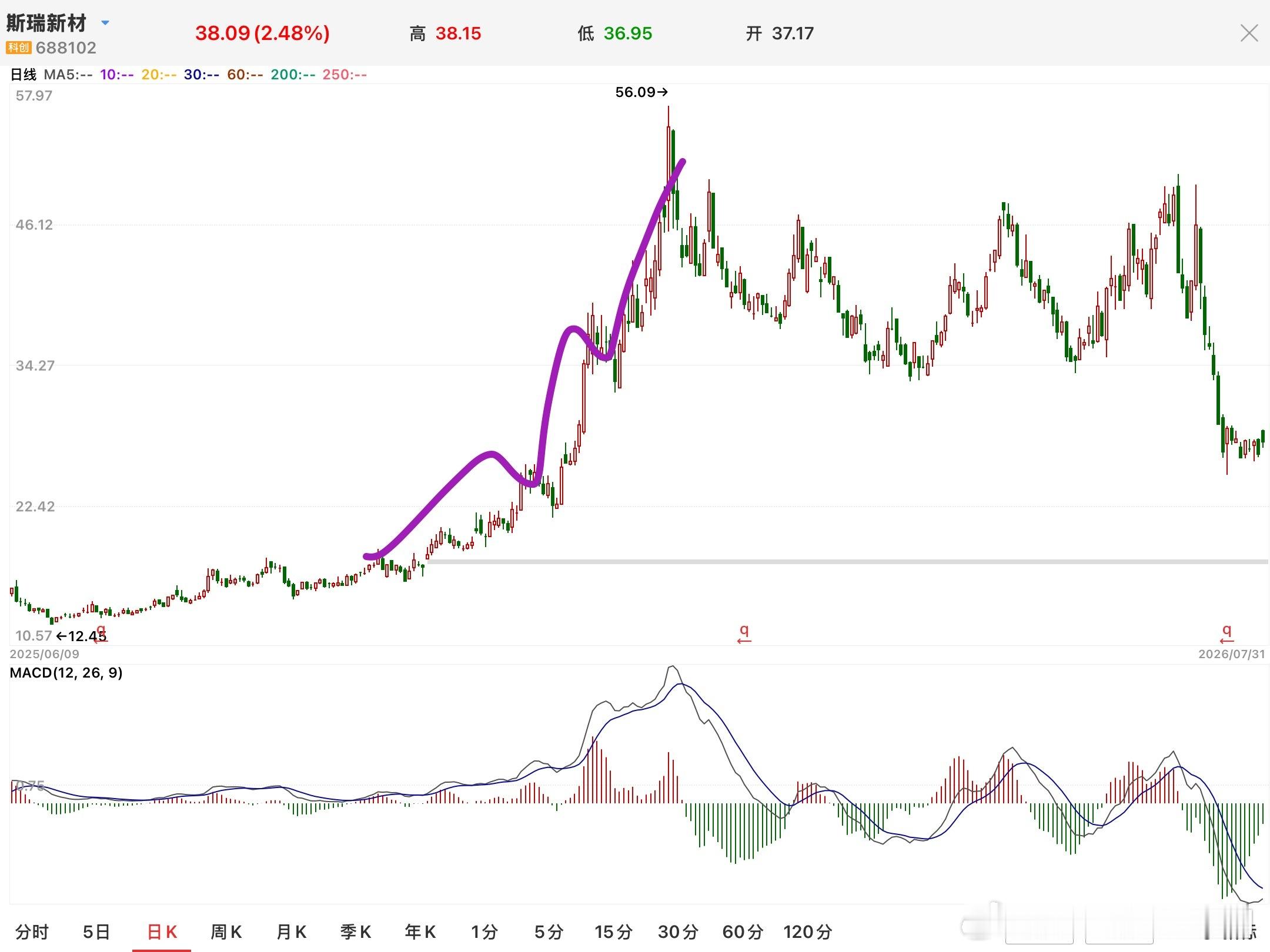1270x952 pixels.
Task: Click the purple 10-day MA label
Action: click(x=117, y=75)
